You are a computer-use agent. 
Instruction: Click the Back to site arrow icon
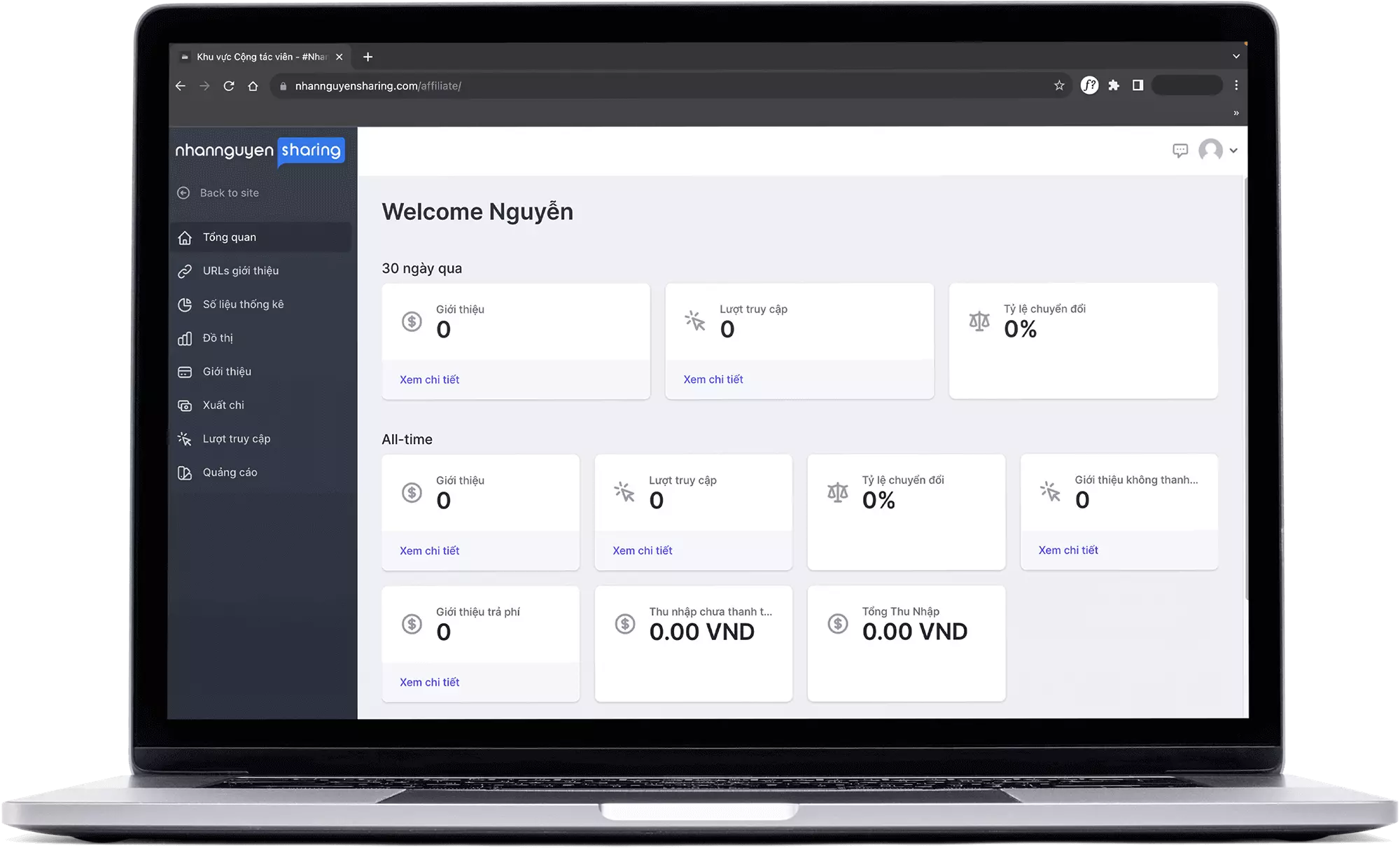(x=183, y=193)
